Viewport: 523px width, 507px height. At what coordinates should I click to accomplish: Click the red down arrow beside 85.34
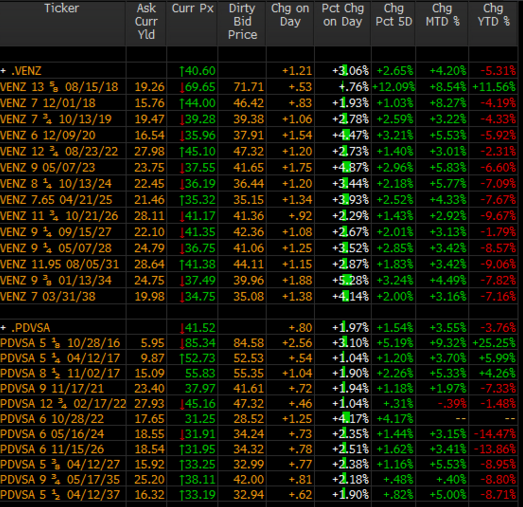[x=182, y=343]
